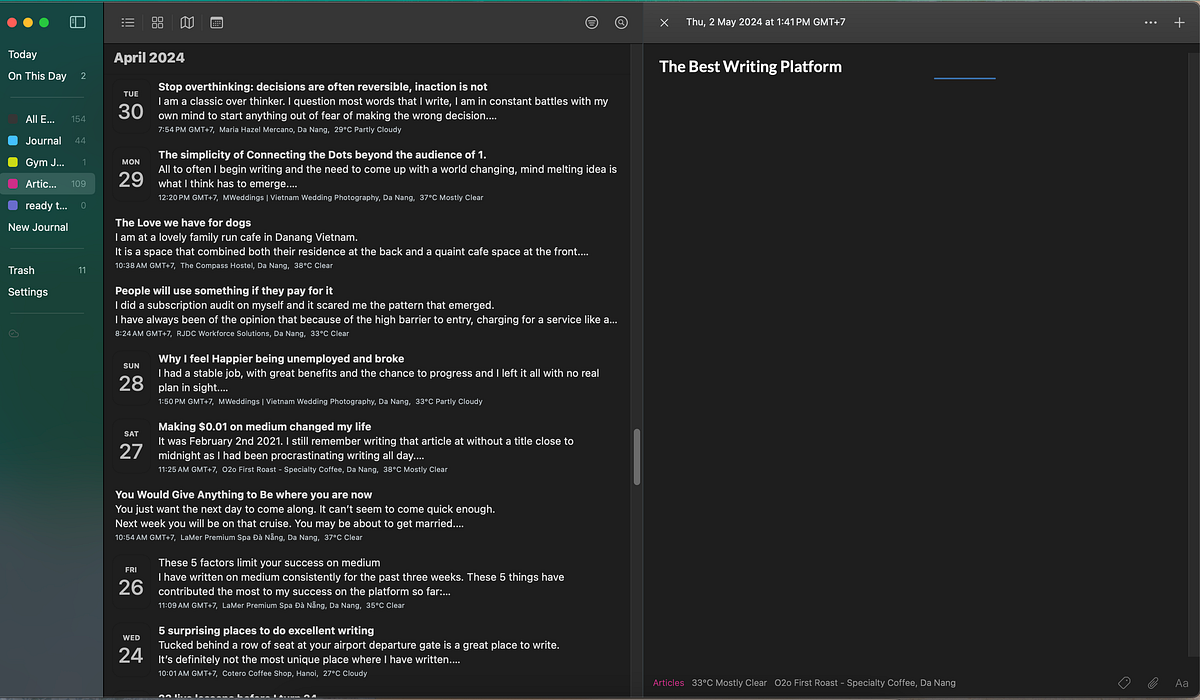1200x700 pixels.
Task: Click the green window zoom button
Action: (x=45, y=22)
